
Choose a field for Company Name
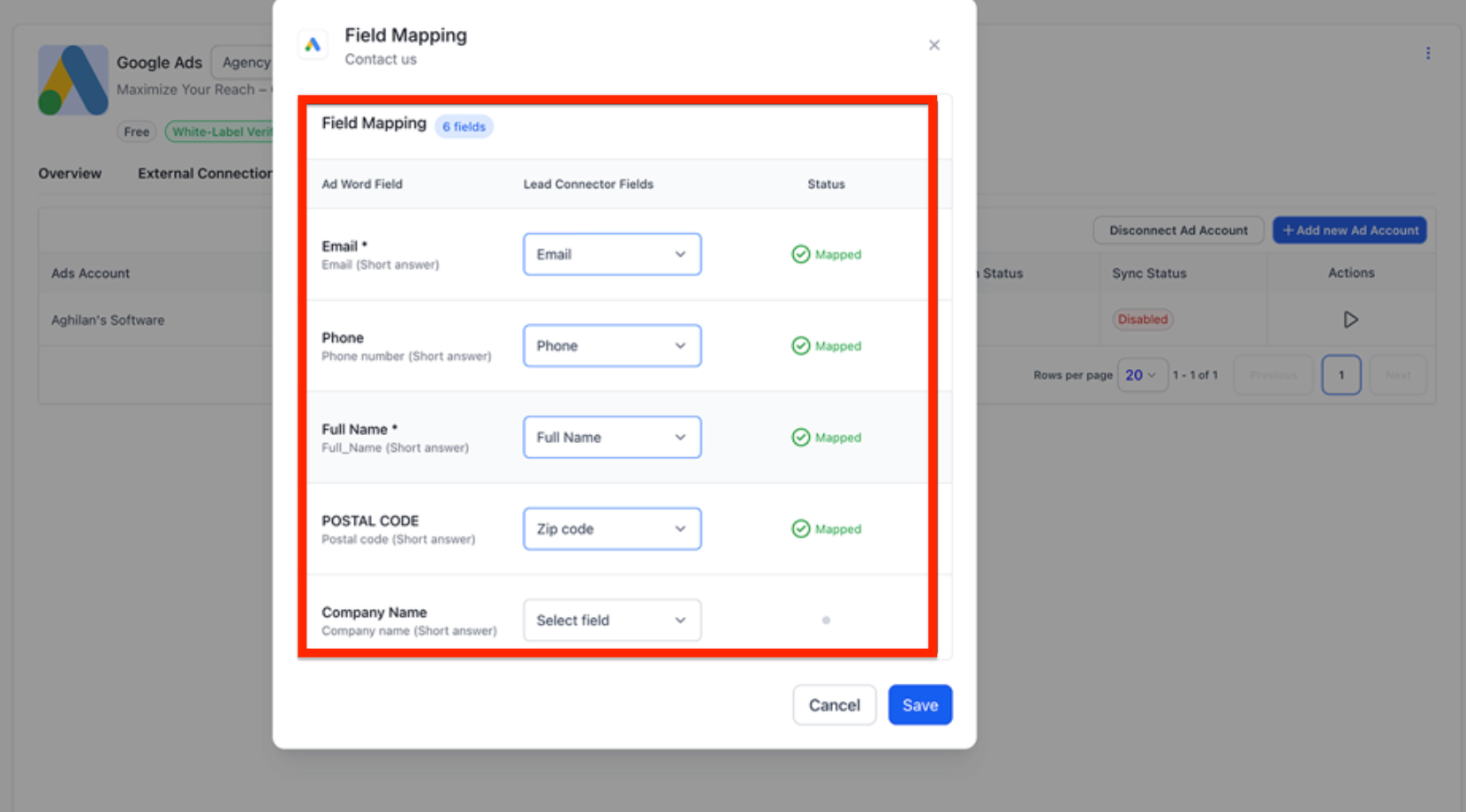[612, 620]
